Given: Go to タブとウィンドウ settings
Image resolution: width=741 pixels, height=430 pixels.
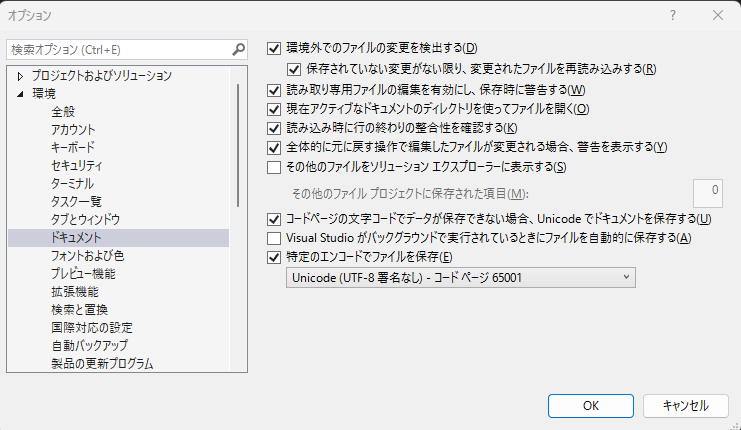Looking at the screenshot, I should point(85,220).
